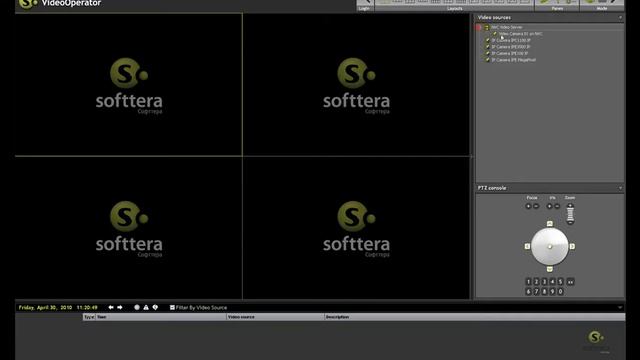Select PTZ preset 3
The height and width of the screenshot is (360, 640).
click(x=544, y=282)
